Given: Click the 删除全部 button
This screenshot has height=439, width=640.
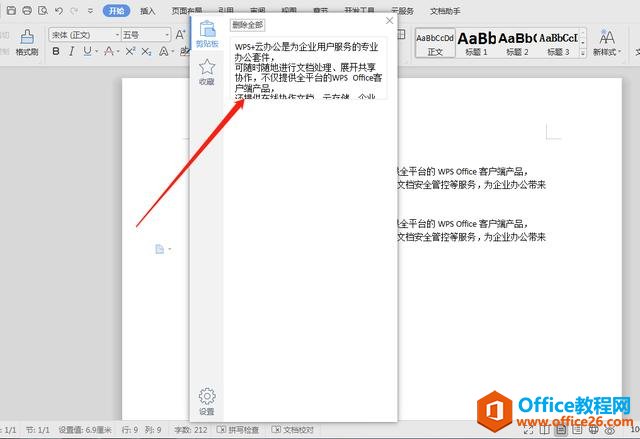Looking at the screenshot, I should pyautogui.click(x=247, y=25).
